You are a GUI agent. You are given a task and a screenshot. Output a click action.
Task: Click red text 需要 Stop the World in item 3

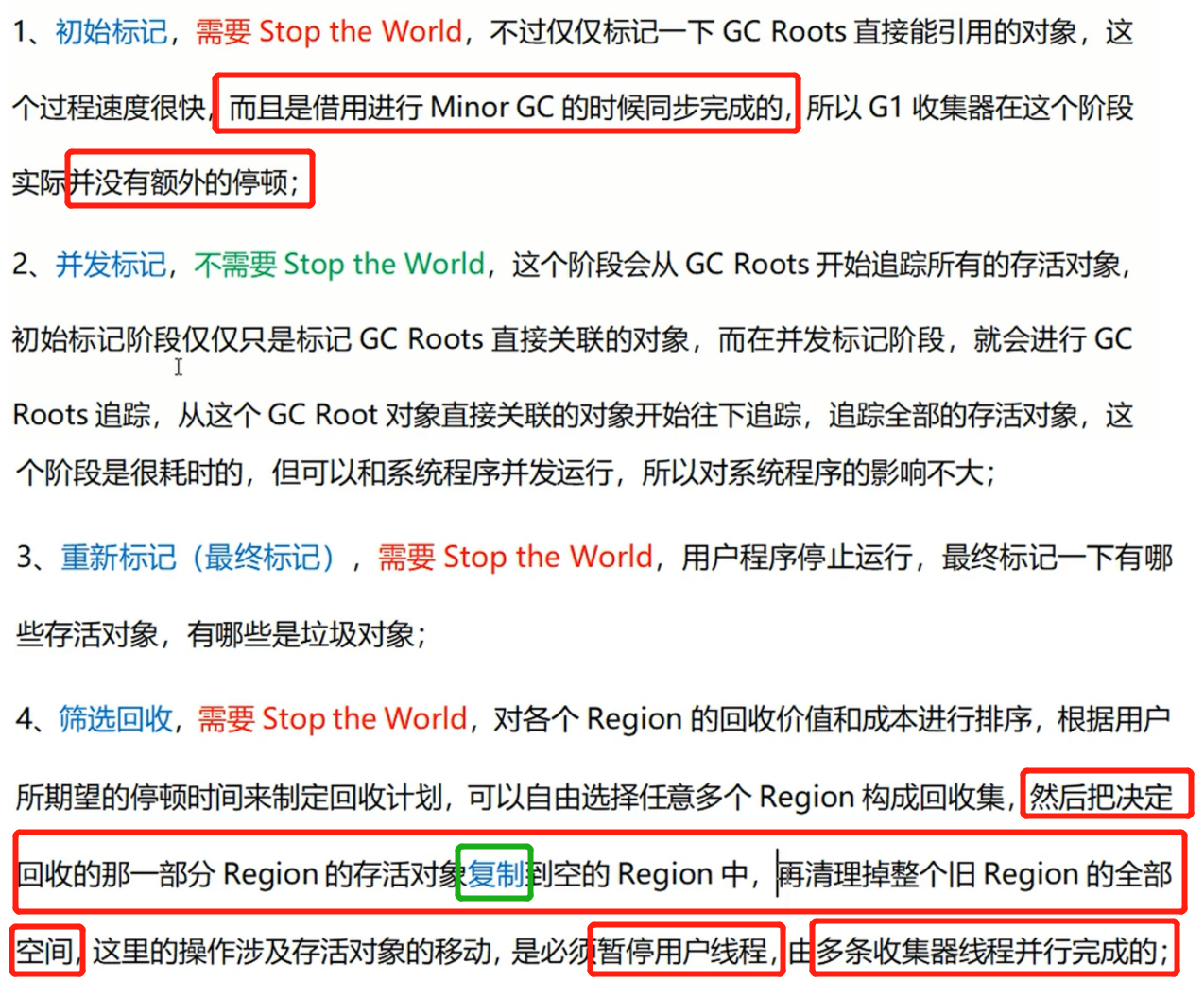coord(515,558)
